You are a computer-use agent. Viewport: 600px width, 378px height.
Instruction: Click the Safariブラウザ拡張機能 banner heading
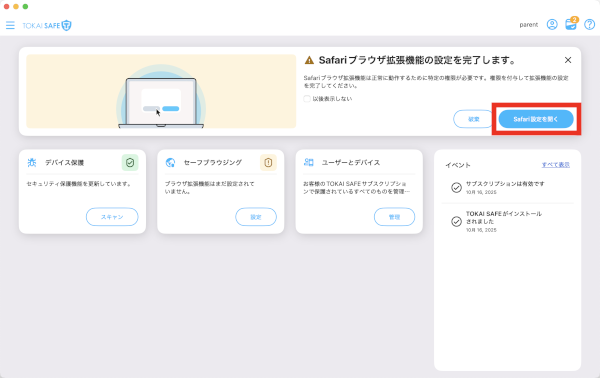[x=417, y=60]
